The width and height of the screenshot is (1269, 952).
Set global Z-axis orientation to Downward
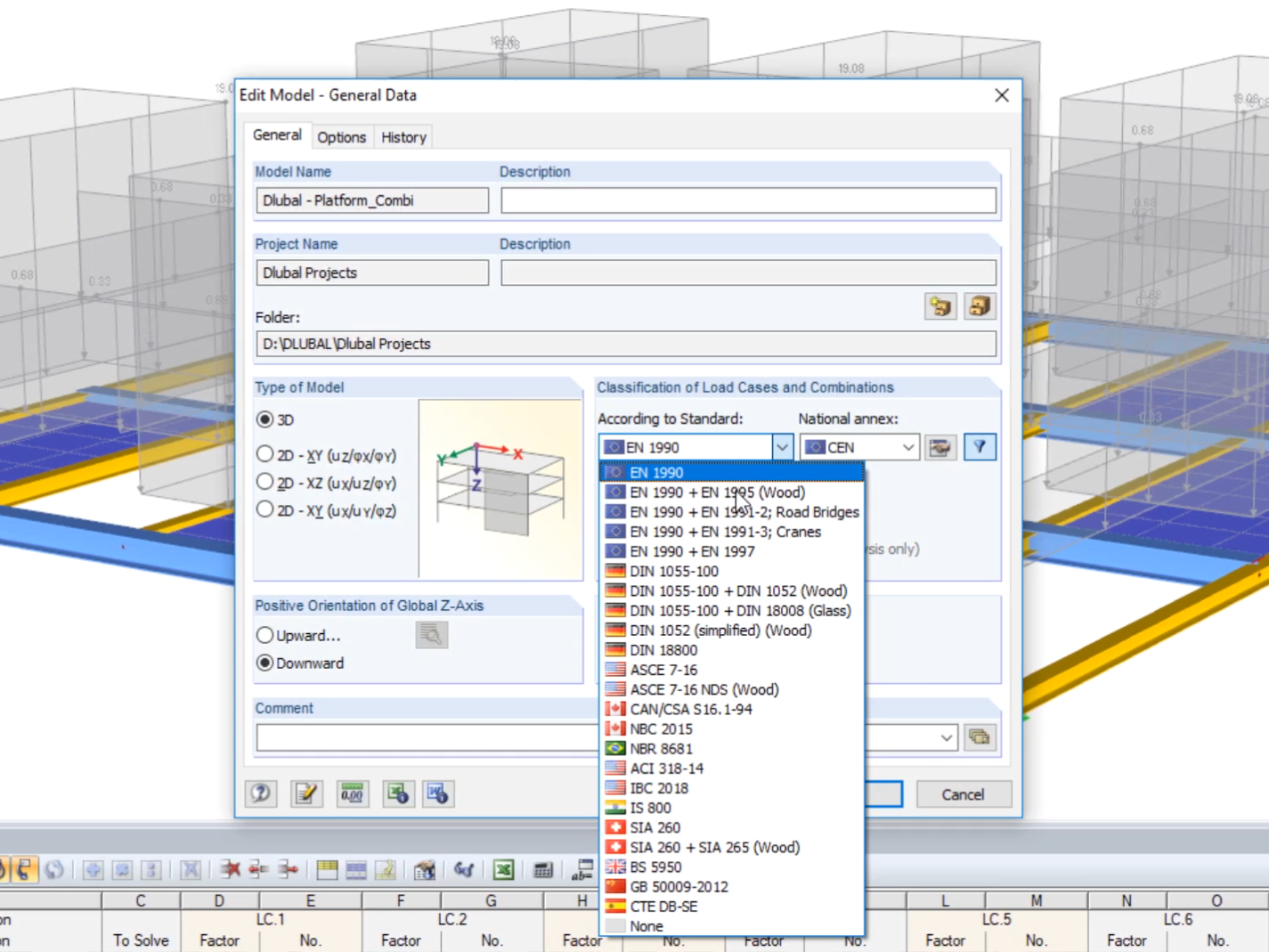tap(264, 663)
